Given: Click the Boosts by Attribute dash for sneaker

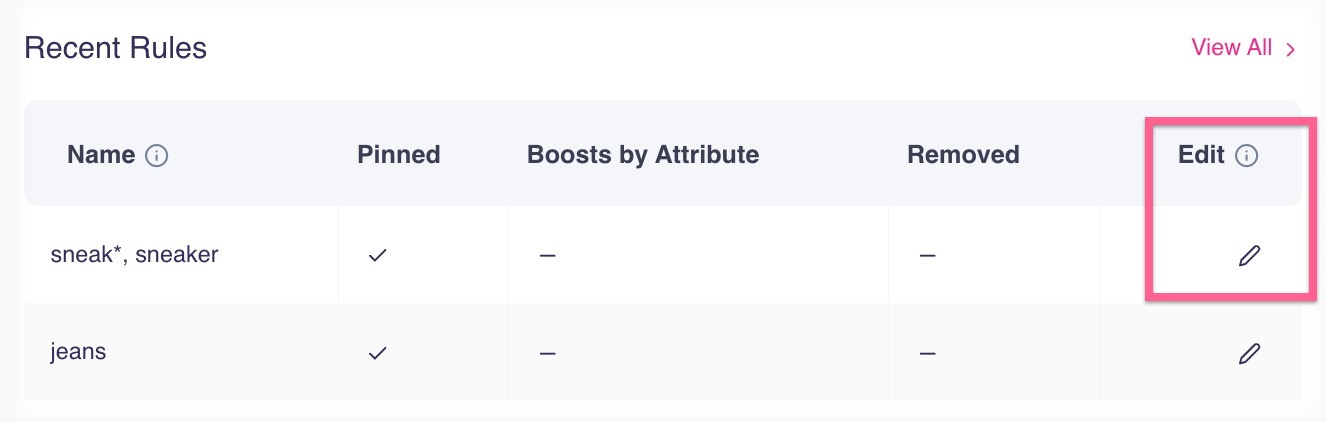Looking at the screenshot, I should tap(547, 255).
